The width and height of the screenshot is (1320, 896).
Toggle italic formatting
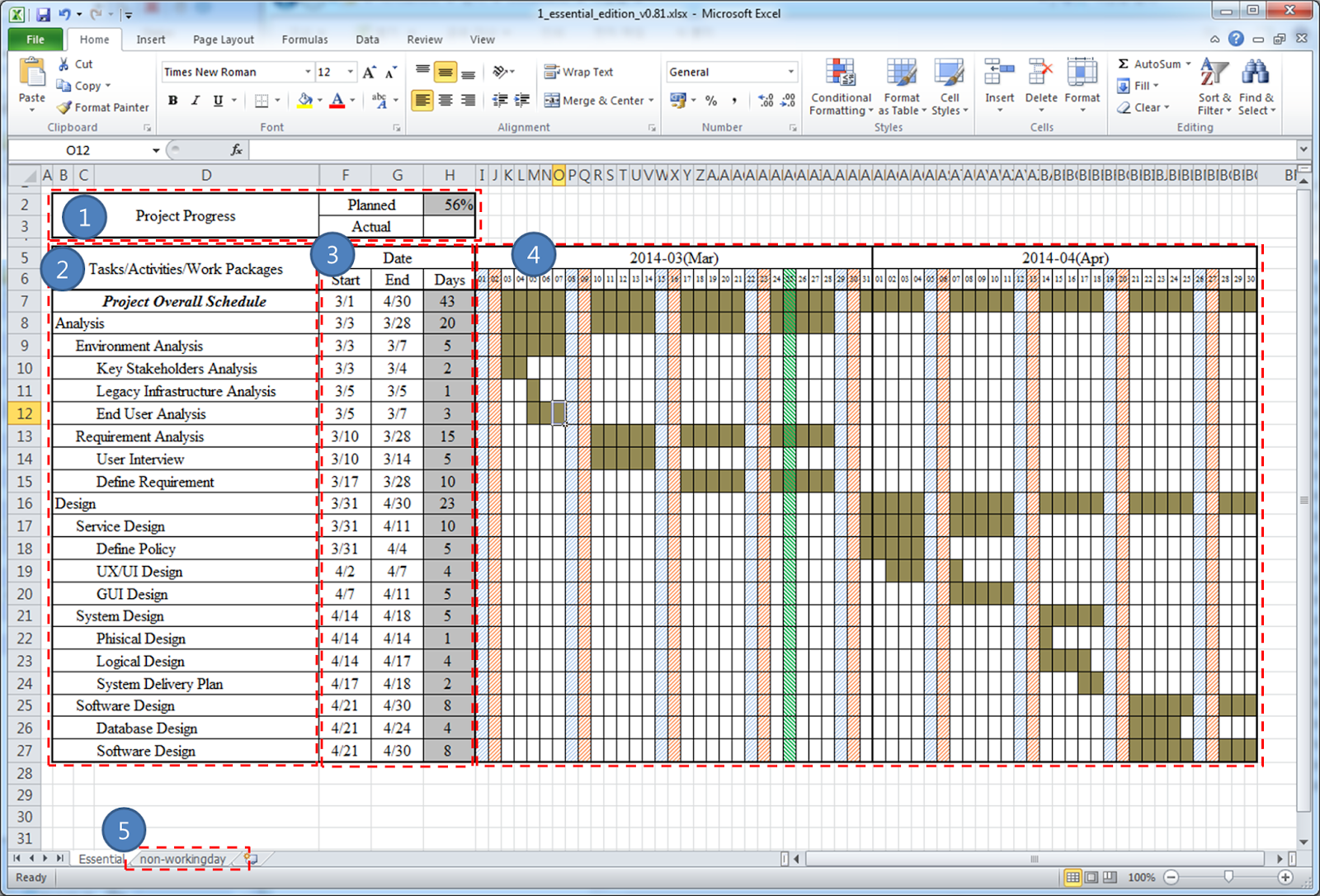(195, 100)
